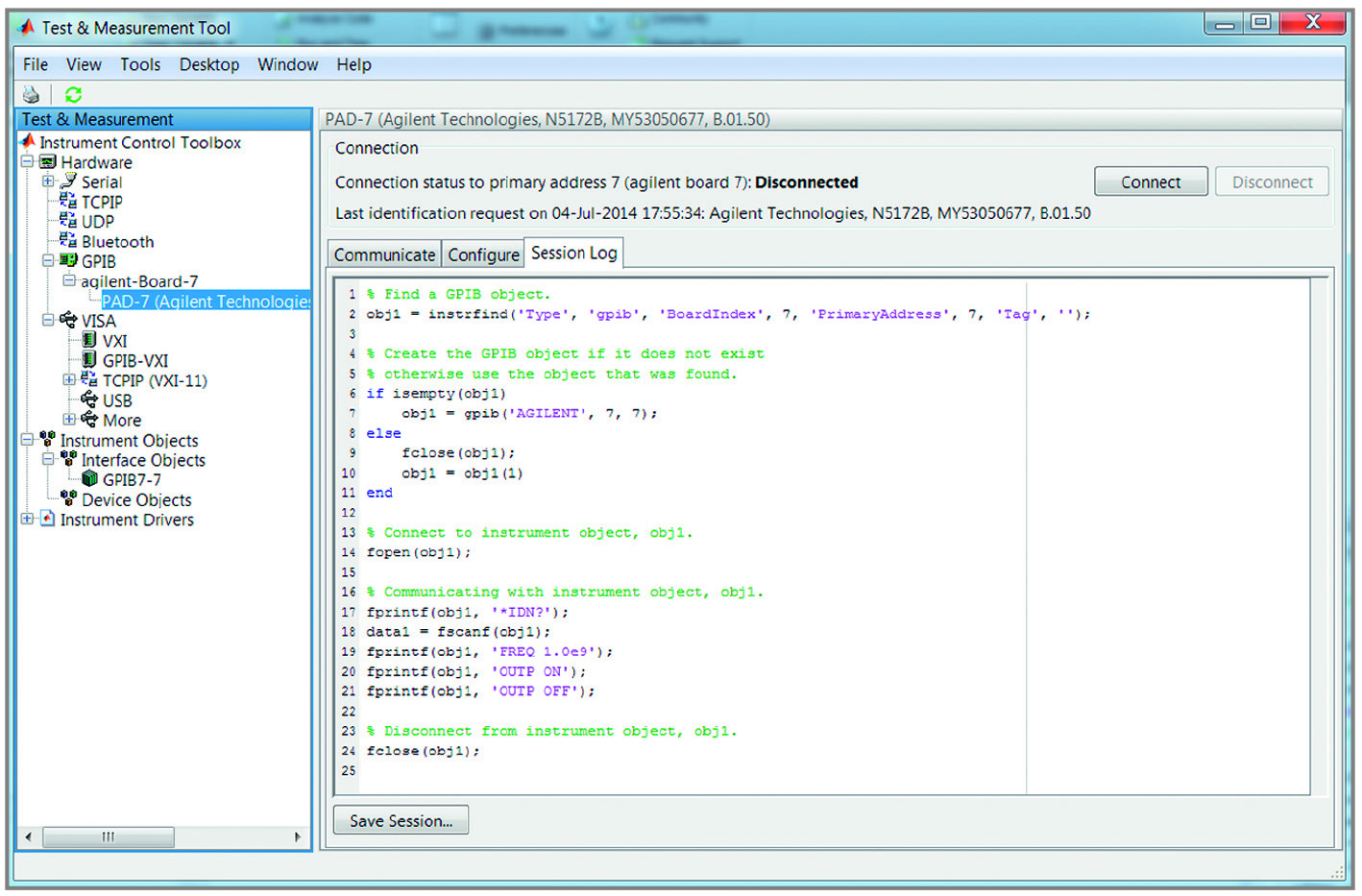Select the Session Log tab
The image size is (1362, 896).
point(573,253)
